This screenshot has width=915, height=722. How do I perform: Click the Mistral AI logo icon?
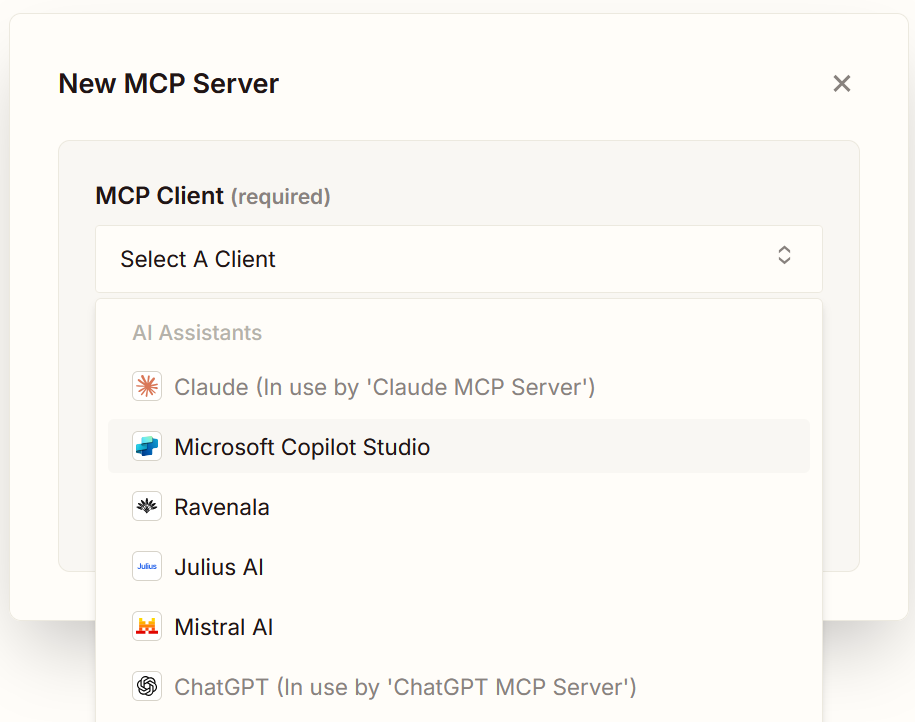[x=147, y=627]
